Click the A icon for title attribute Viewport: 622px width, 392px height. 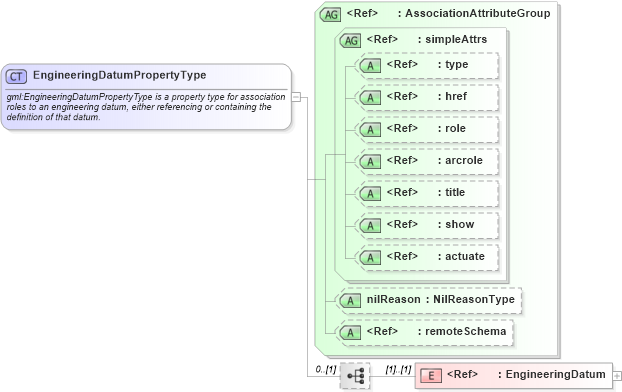370,194
